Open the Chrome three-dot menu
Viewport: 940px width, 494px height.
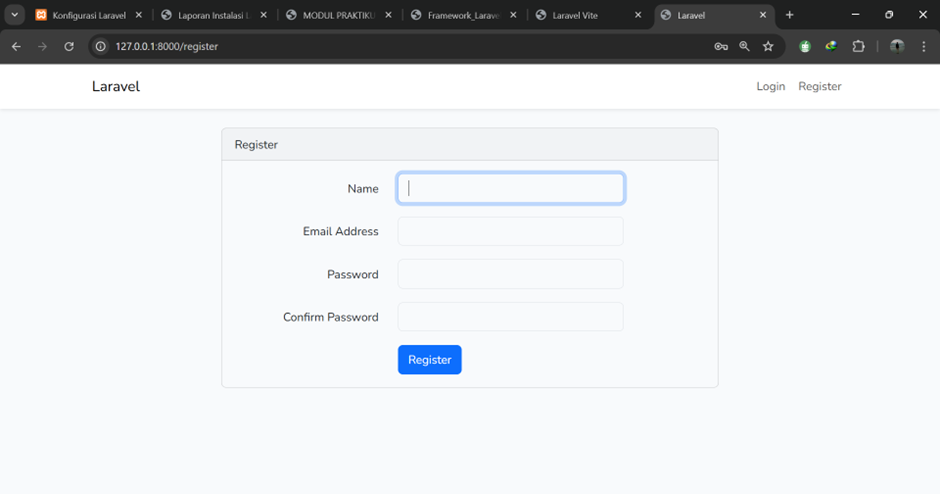coord(924,46)
